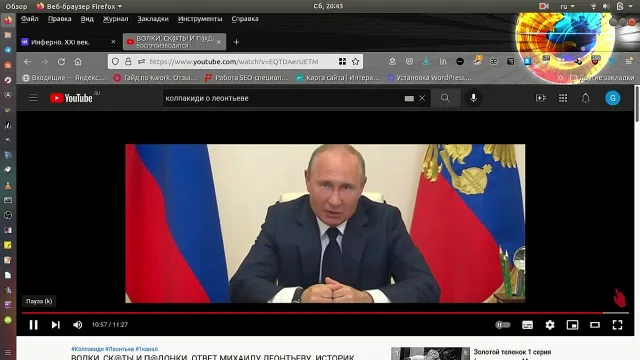
Task: Expand the hidden bookmarks chevron
Action: 560,78
